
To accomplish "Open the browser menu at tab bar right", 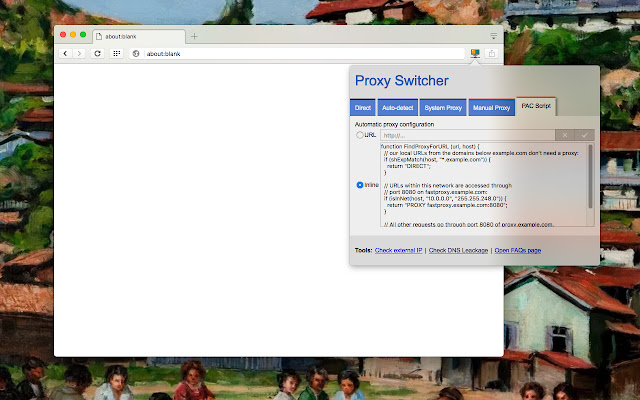I will [493, 36].
